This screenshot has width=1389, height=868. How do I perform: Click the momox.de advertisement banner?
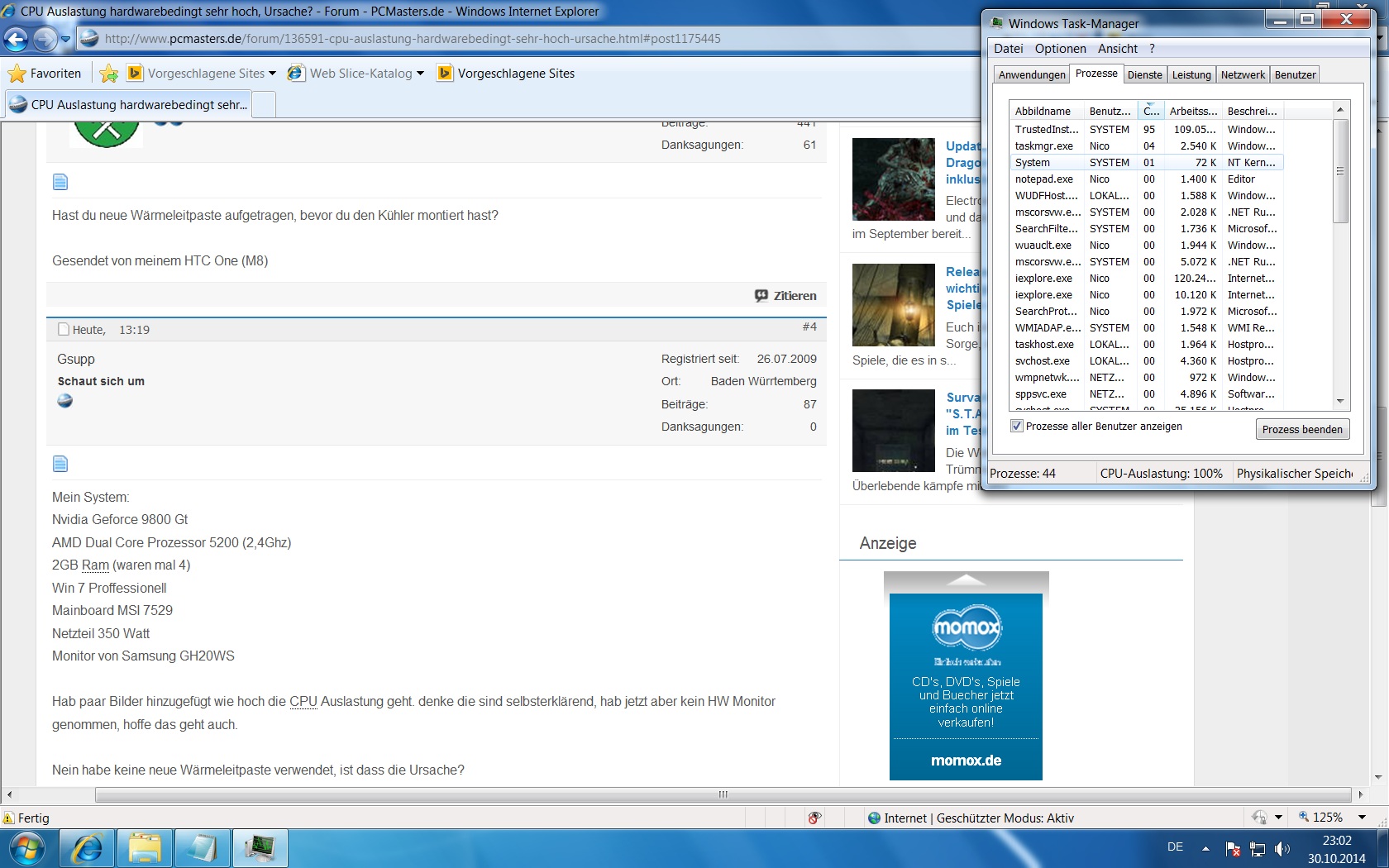pyautogui.click(x=966, y=686)
